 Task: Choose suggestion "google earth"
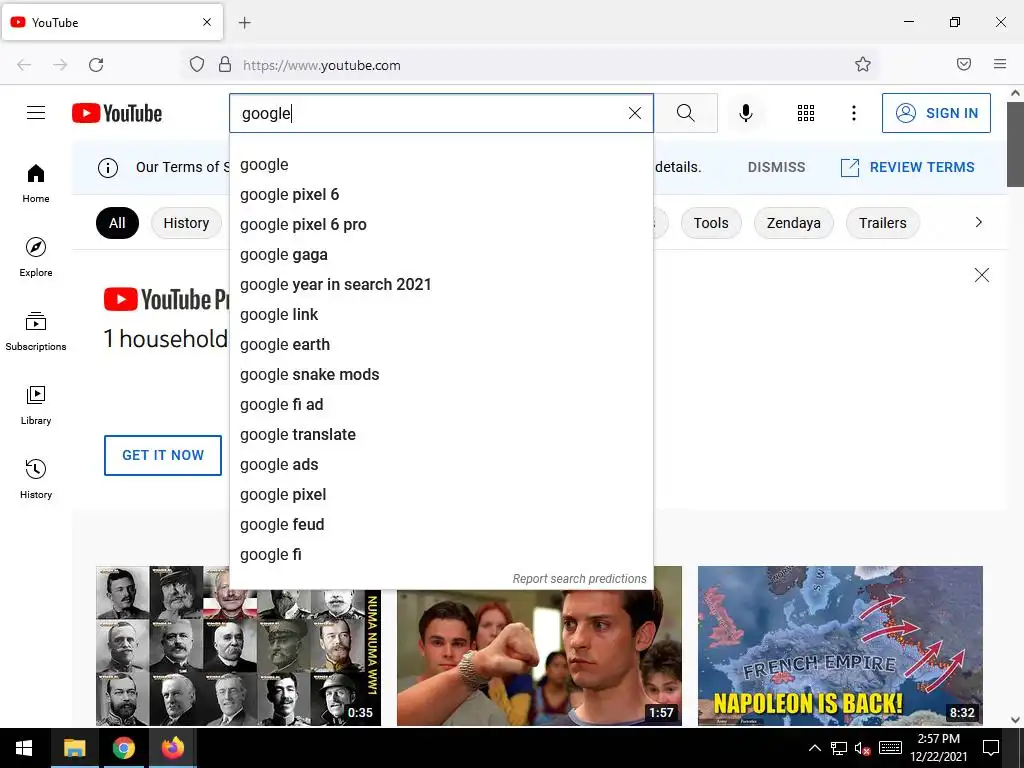[441, 345]
